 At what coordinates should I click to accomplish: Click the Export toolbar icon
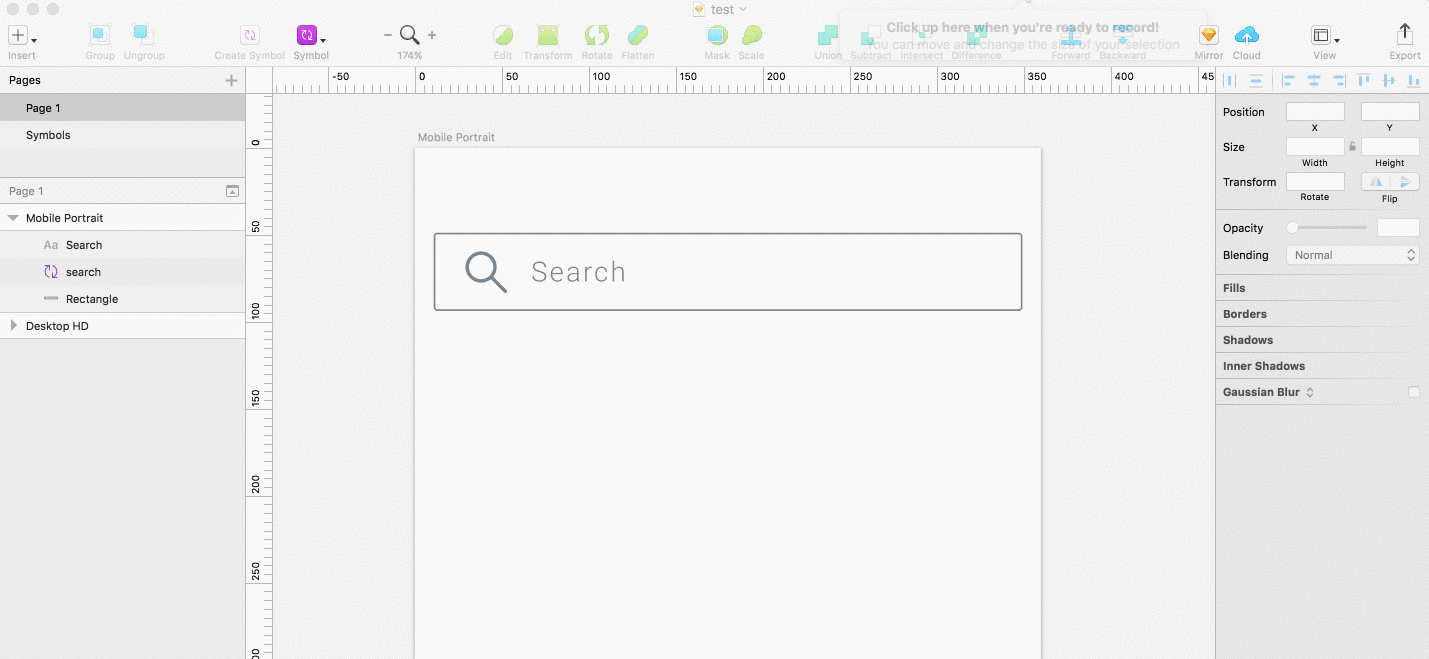point(1405,36)
